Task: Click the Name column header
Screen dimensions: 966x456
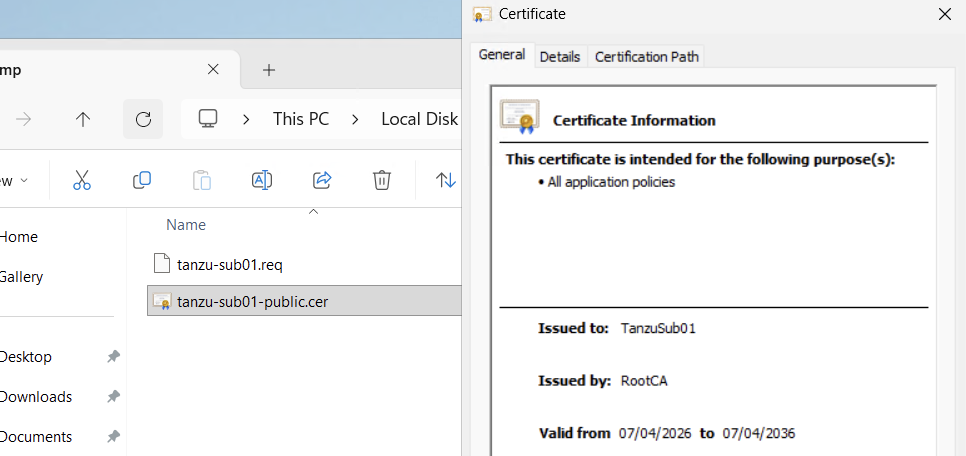Action: pyautogui.click(x=186, y=225)
